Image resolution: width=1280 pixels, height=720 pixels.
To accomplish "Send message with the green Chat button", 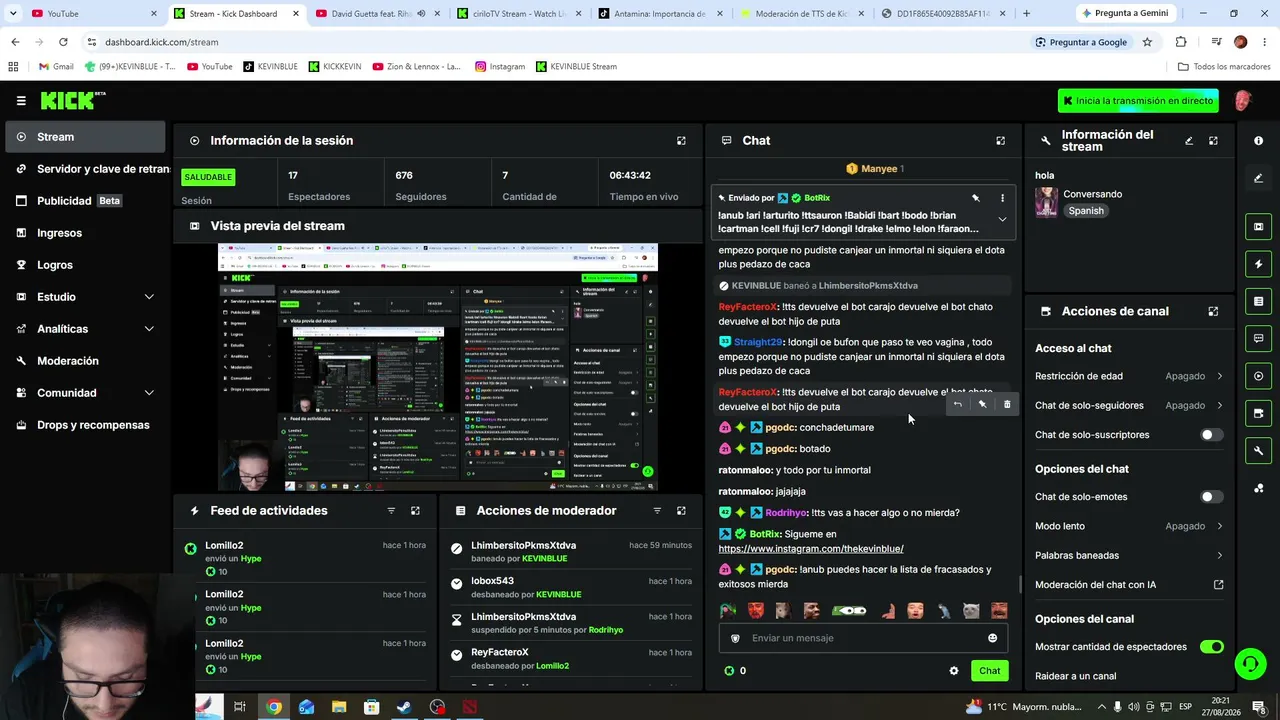I will tap(989, 671).
